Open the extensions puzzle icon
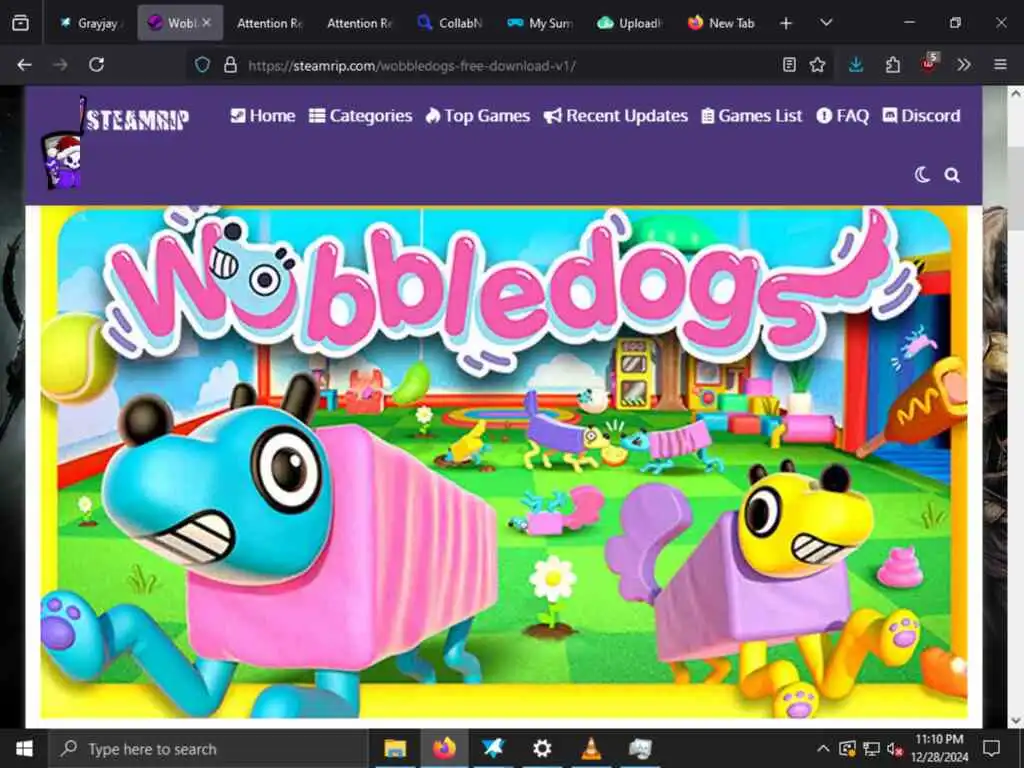The height and width of the screenshot is (768, 1024). [x=893, y=65]
